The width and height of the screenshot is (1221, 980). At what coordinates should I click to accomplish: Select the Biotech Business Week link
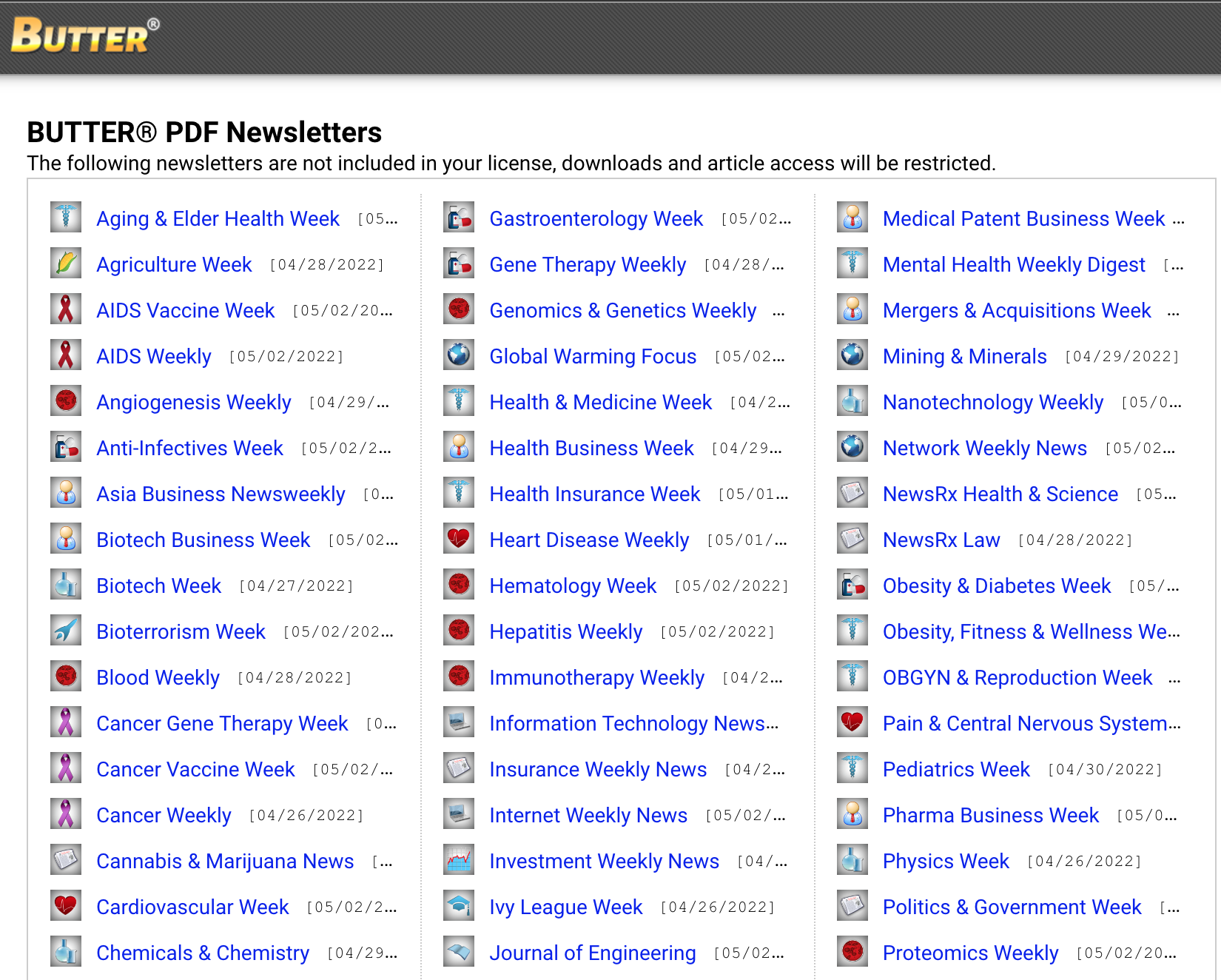point(203,540)
